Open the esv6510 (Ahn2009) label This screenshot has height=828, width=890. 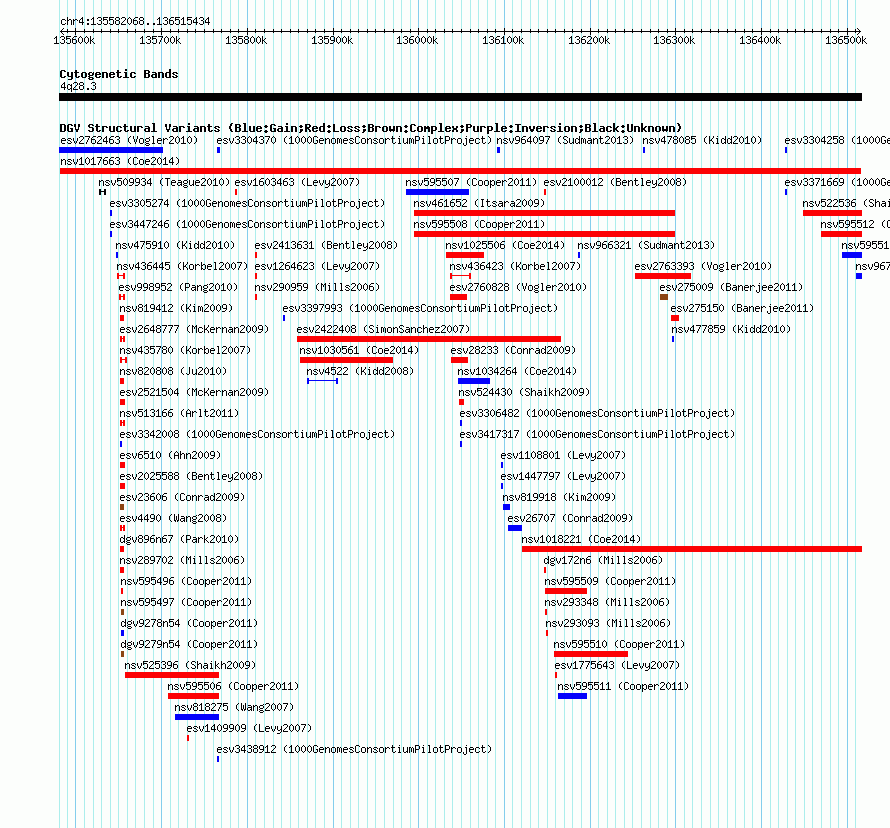tap(170, 455)
